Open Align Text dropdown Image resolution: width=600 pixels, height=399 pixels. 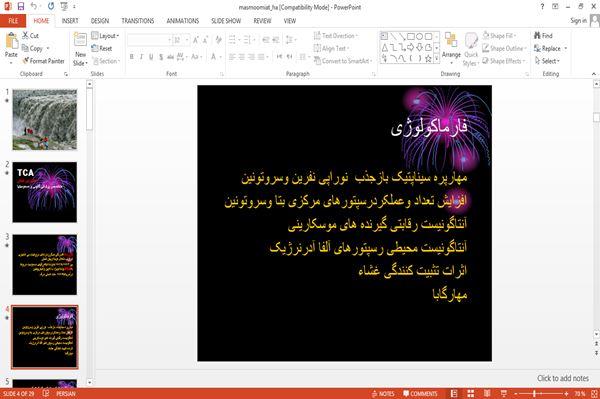click(331, 48)
